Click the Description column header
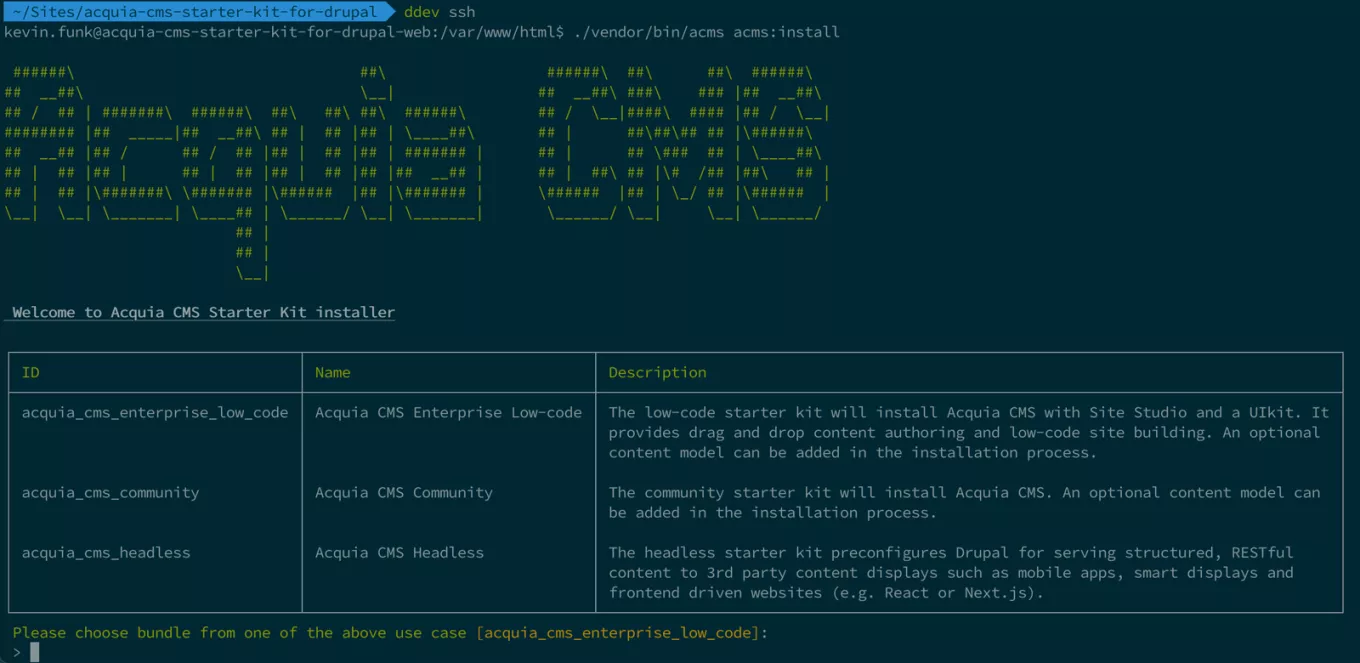This screenshot has height=663, width=1360. tap(657, 372)
